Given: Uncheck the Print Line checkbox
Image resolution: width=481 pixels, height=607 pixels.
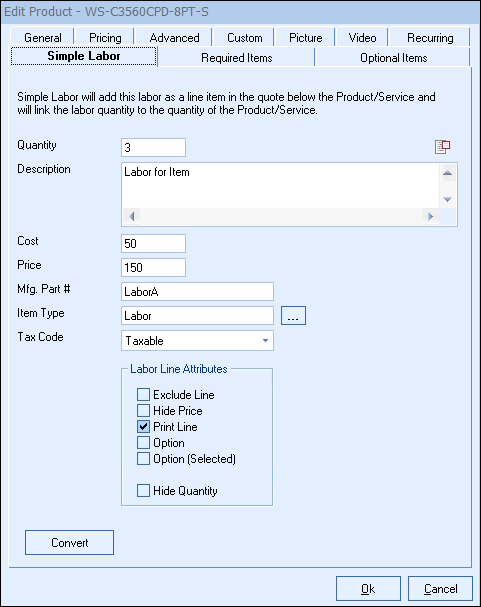Looking at the screenshot, I should pyautogui.click(x=143, y=427).
